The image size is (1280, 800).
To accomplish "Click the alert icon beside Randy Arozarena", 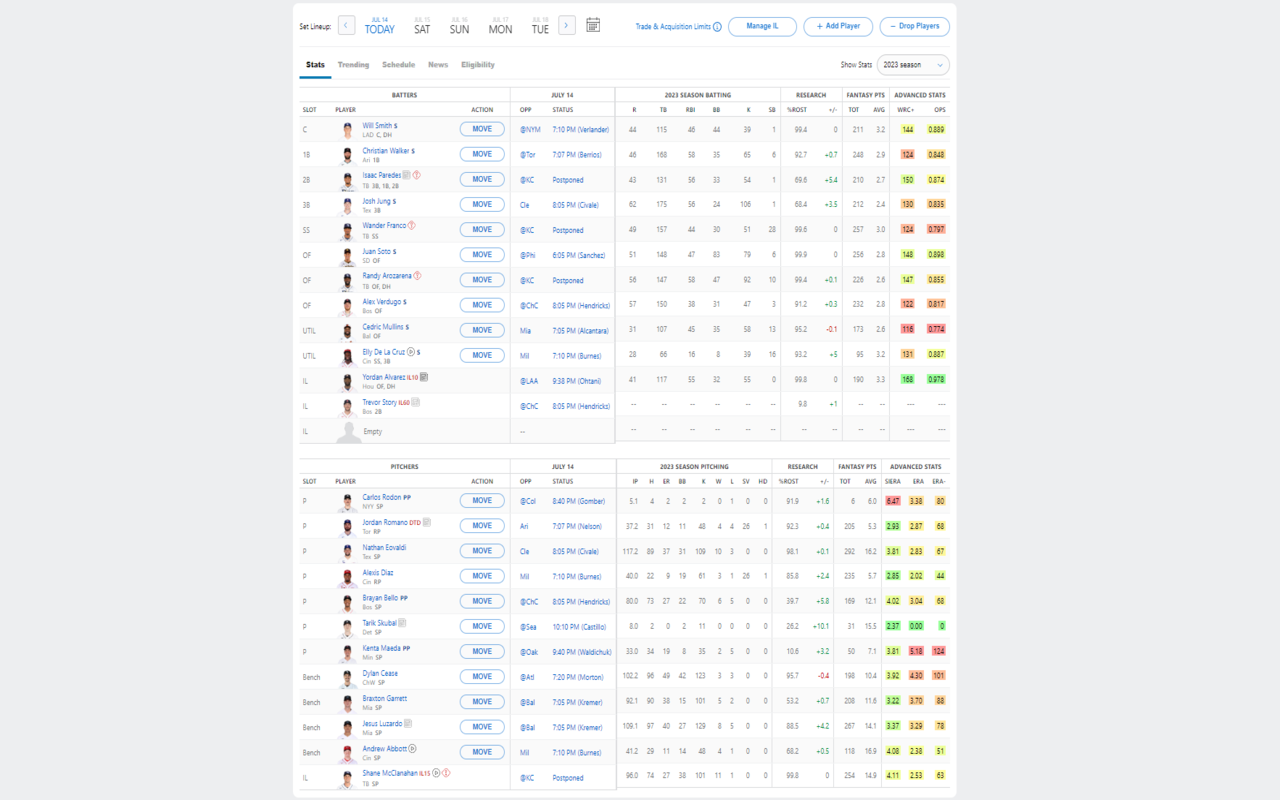I will point(417,275).
